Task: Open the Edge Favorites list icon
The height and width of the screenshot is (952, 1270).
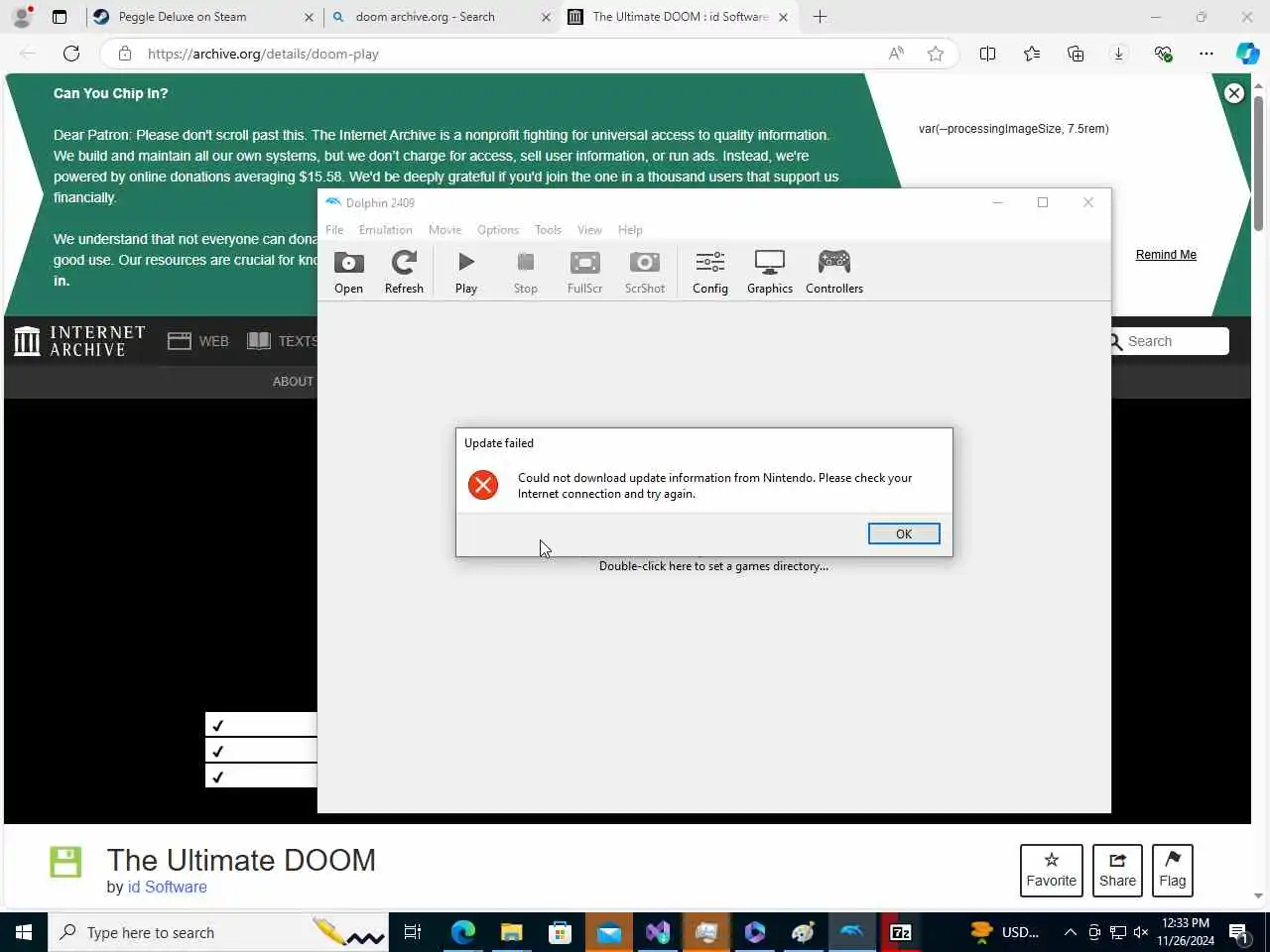Action: [x=1032, y=54]
